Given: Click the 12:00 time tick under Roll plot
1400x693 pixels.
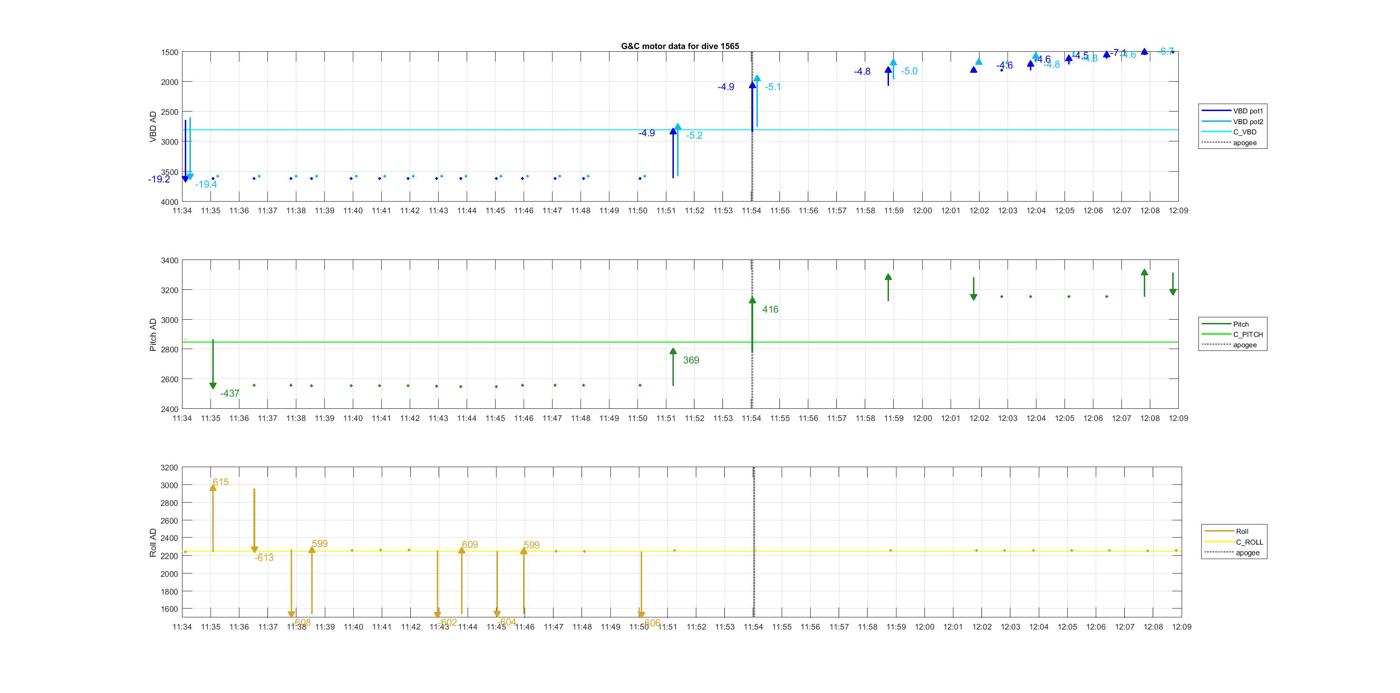Looking at the screenshot, I should click(x=924, y=627).
